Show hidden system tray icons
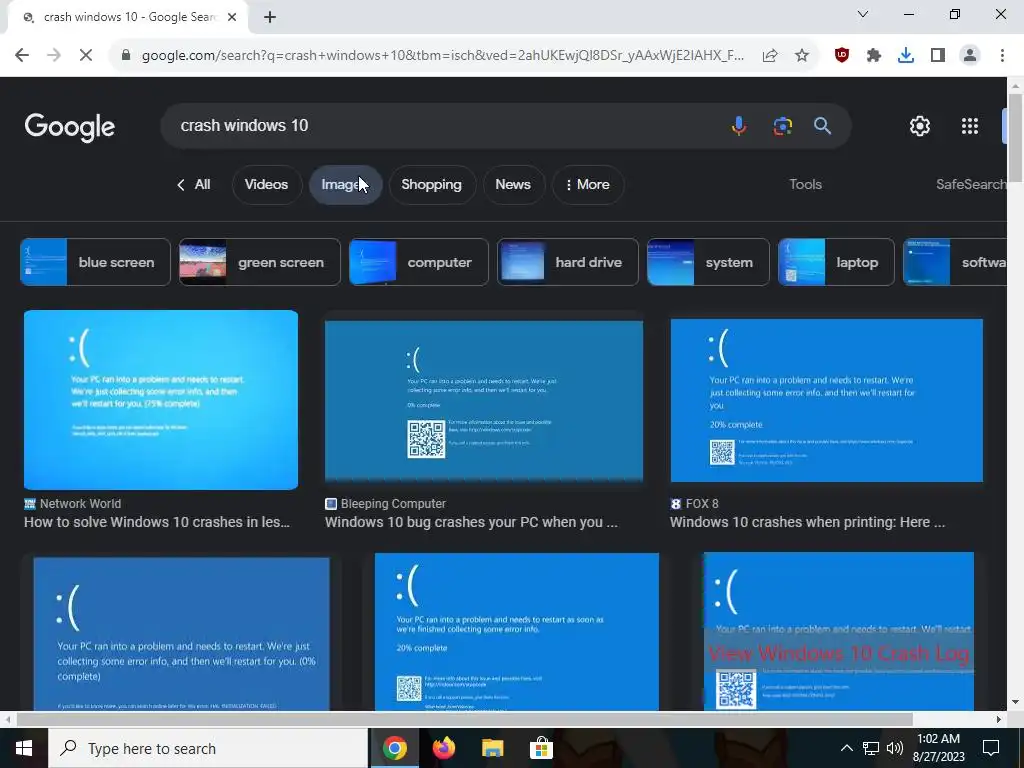1024x768 pixels. point(846,748)
